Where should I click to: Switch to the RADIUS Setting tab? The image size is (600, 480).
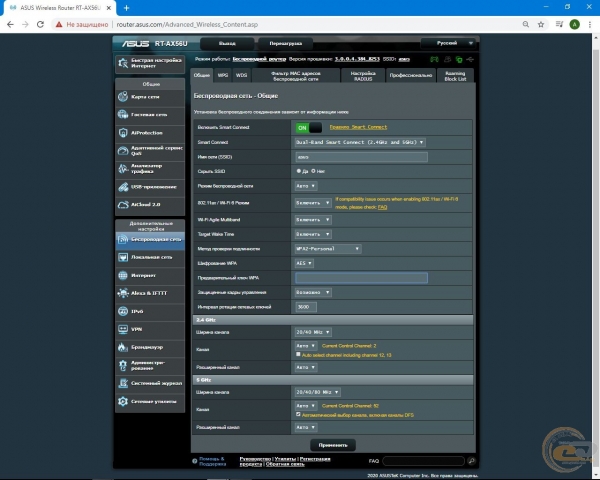click(363, 76)
